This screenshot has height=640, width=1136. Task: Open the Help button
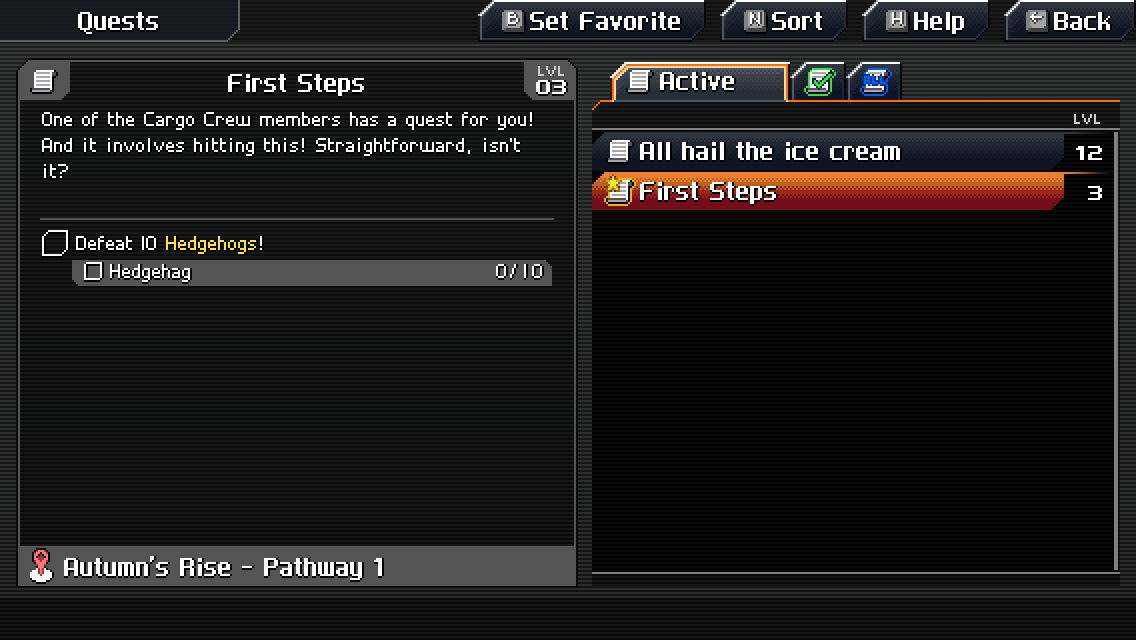(926, 21)
